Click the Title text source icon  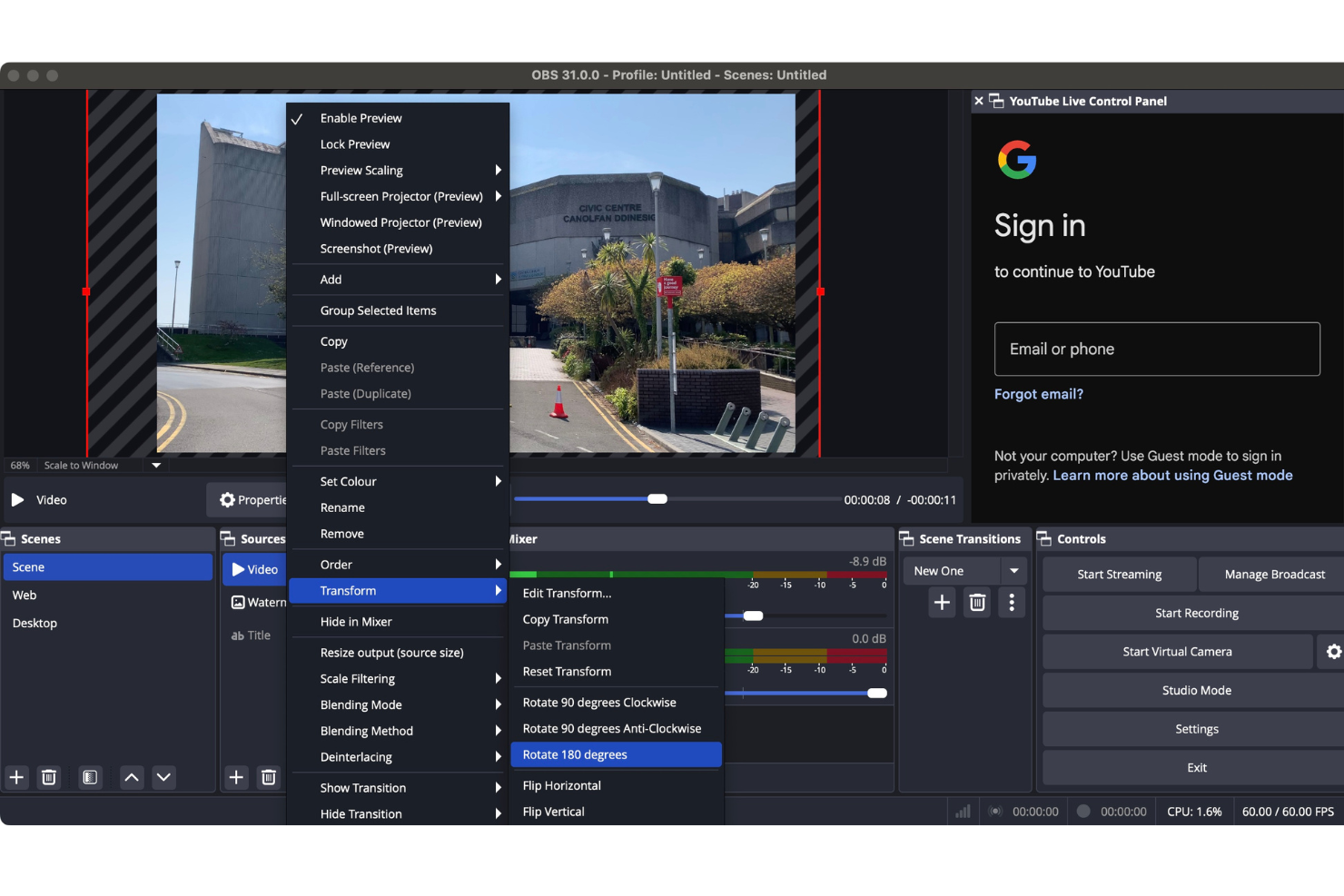[238, 635]
